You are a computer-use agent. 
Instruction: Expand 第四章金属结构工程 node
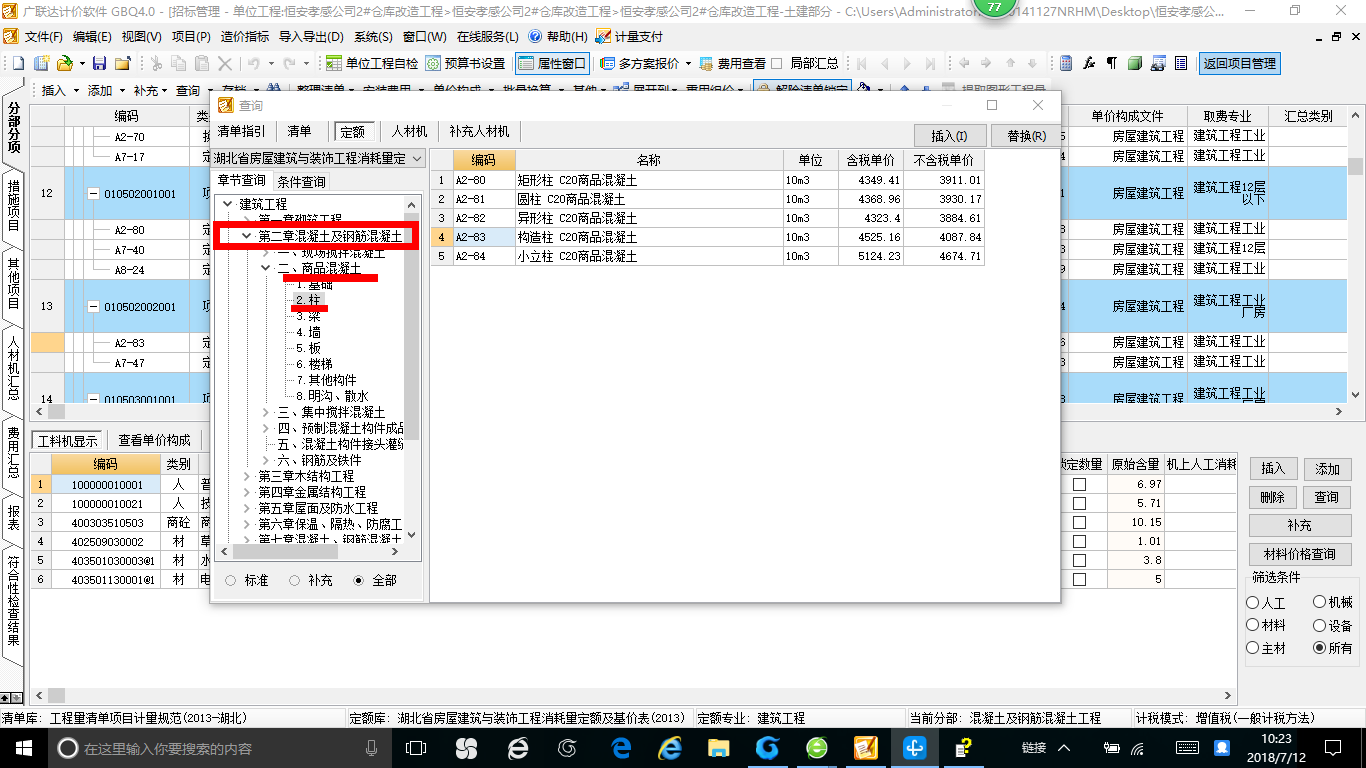coord(247,492)
